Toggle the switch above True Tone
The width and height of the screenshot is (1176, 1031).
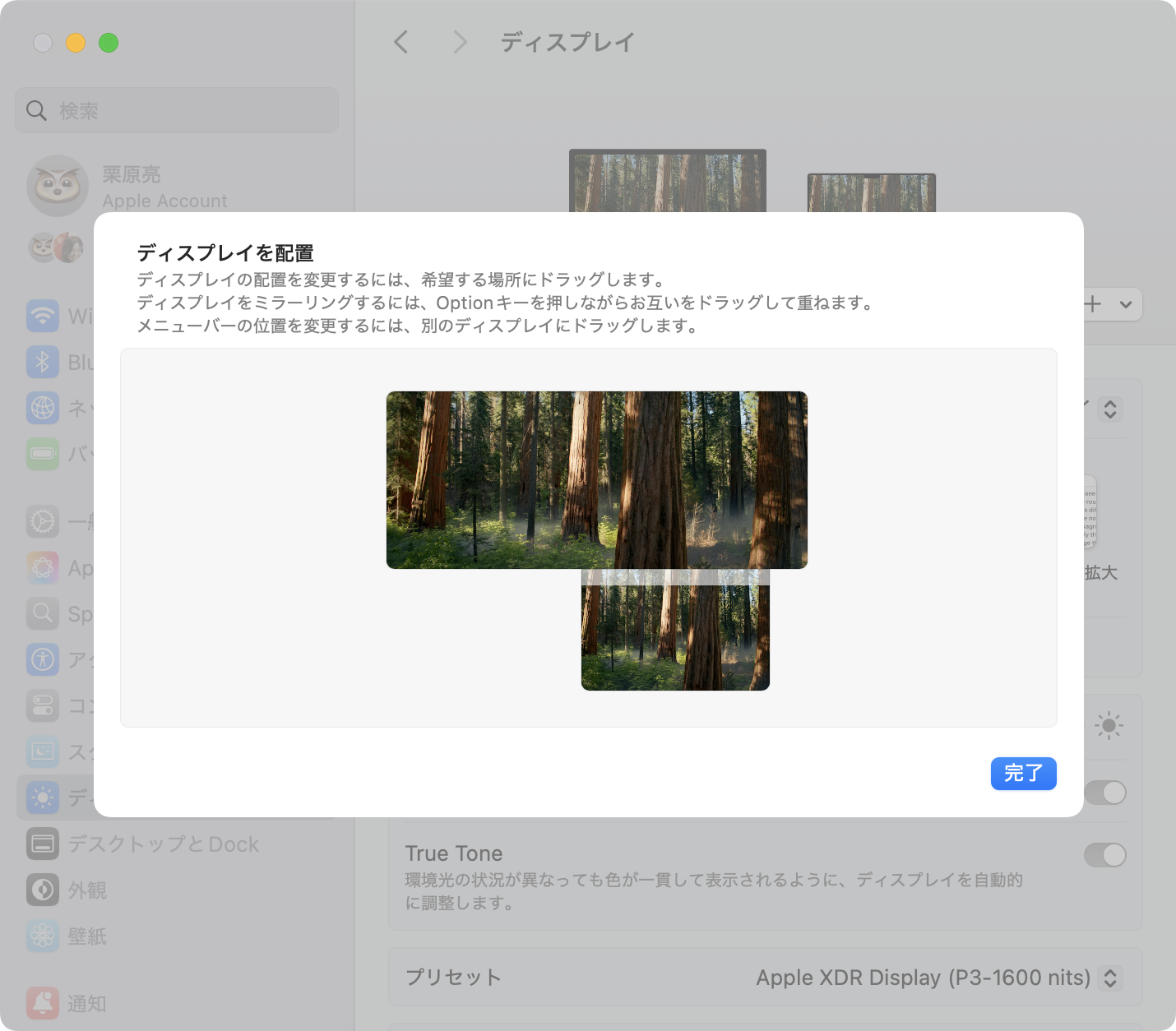point(1104,793)
